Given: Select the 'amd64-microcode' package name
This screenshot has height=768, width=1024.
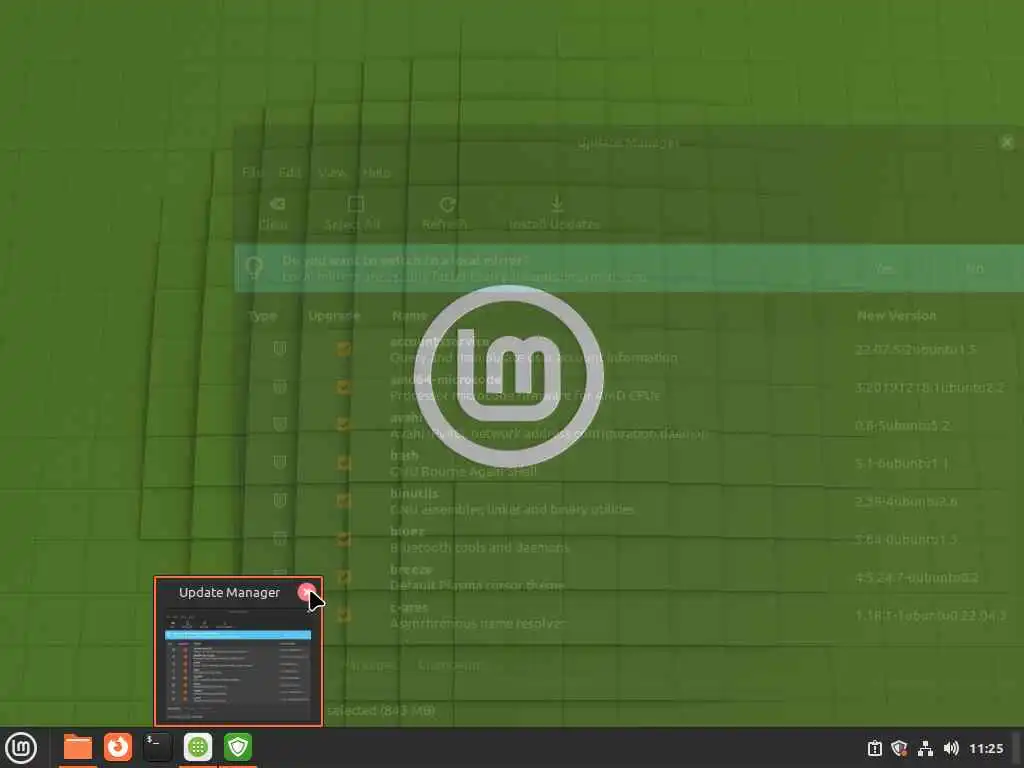Looking at the screenshot, I should (445, 379).
